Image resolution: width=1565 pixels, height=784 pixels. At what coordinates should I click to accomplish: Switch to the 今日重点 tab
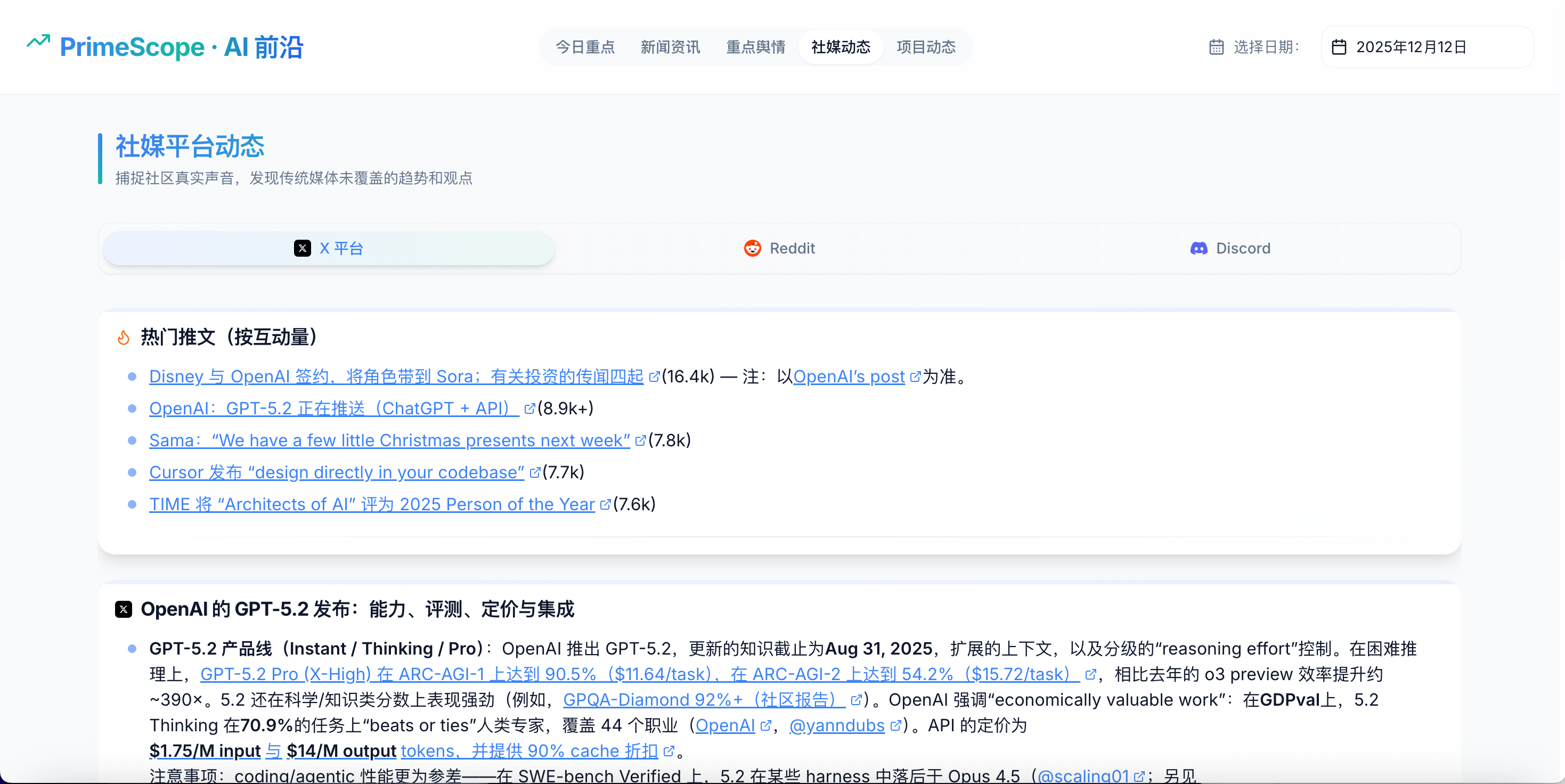(x=584, y=47)
